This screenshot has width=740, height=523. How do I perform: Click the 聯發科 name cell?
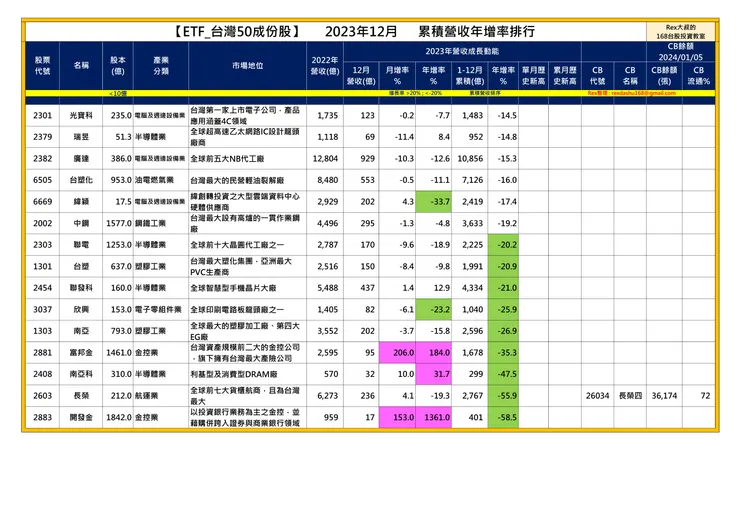tap(81, 288)
